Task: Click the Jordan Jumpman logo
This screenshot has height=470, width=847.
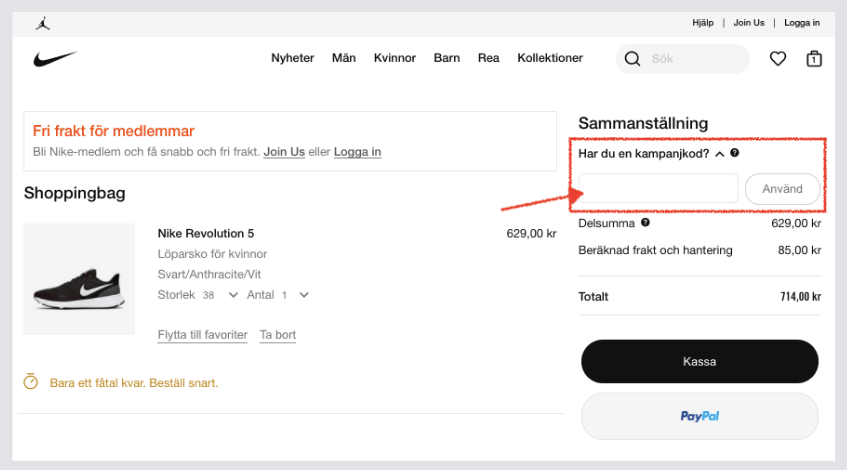Action: (43, 23)
